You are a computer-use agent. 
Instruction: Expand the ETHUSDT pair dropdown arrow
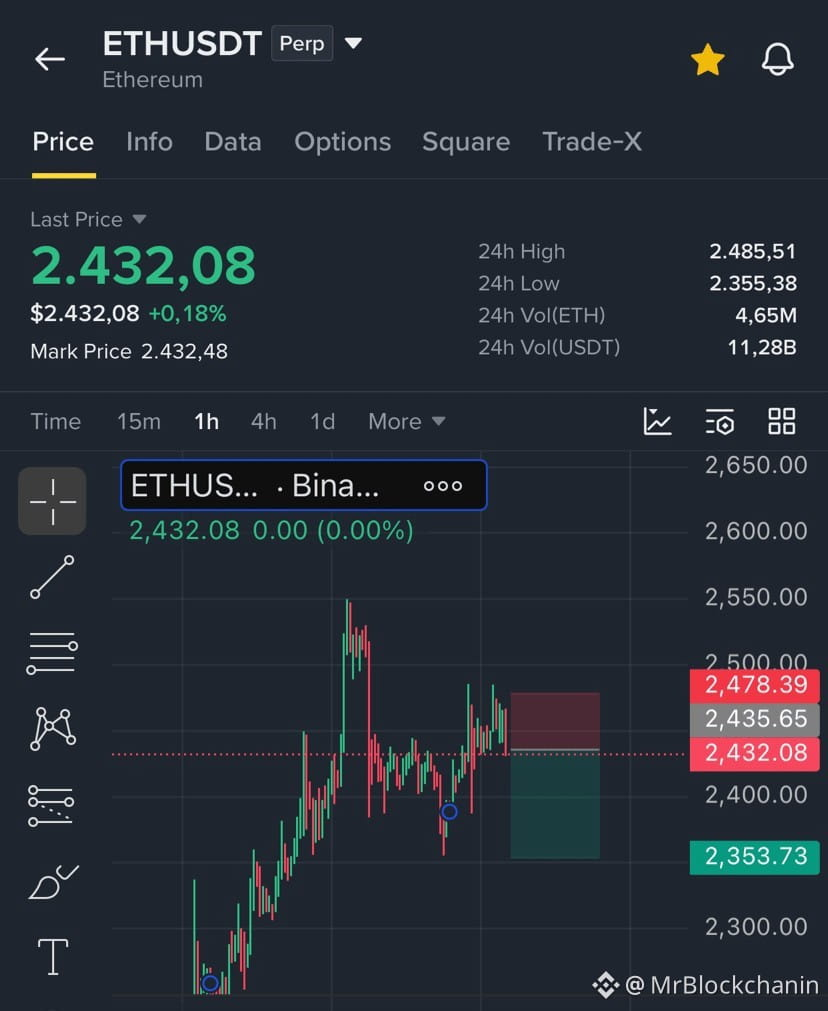click(353, 43)
